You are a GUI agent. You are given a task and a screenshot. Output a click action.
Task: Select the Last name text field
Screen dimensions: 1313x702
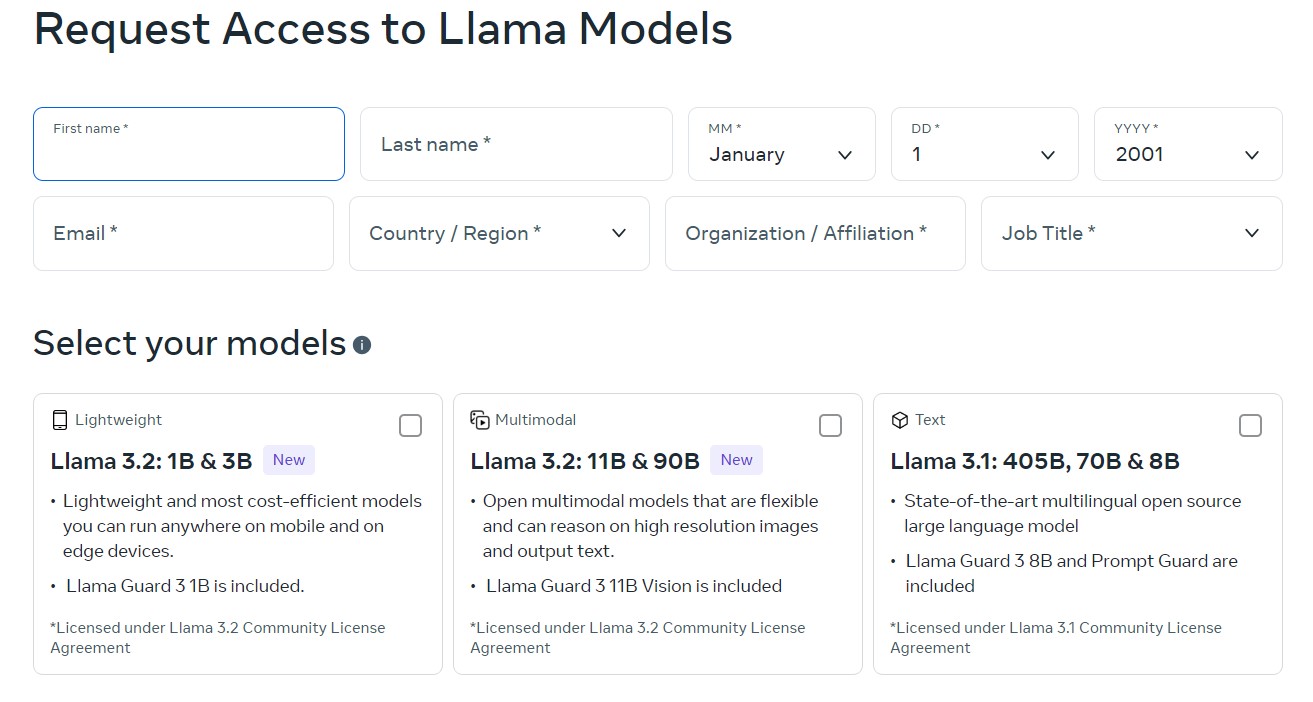515,143
